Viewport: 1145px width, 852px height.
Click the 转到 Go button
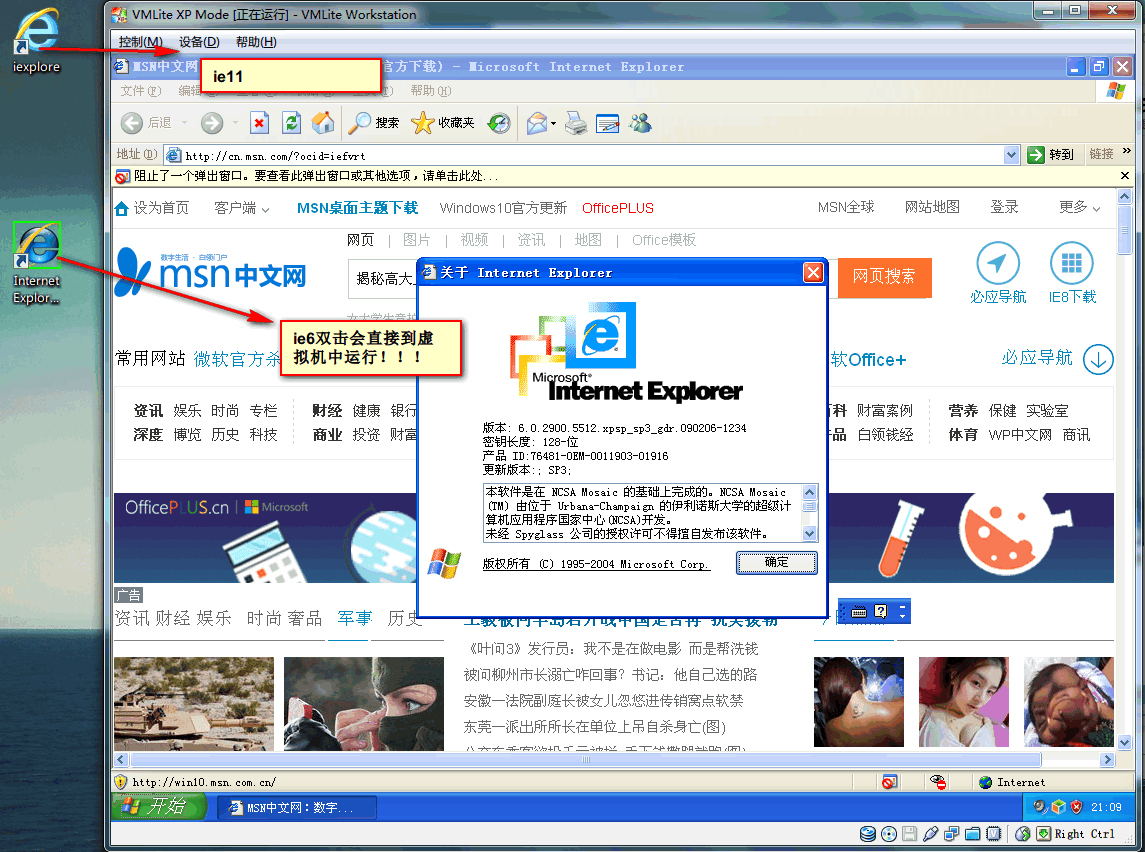pyautogui.click(x=1051, y=154)
